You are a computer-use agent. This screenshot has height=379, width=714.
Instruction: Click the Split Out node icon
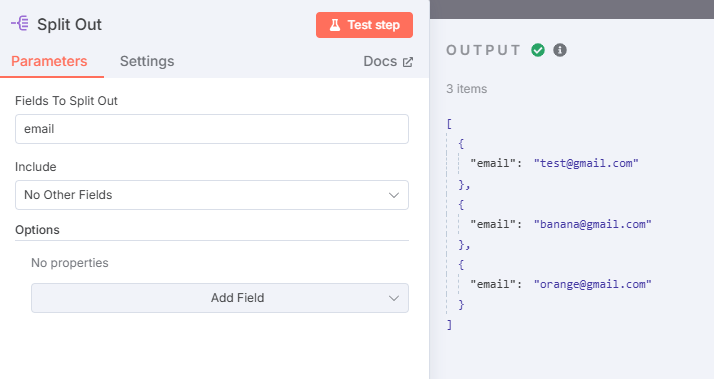(x=20, y=24)
